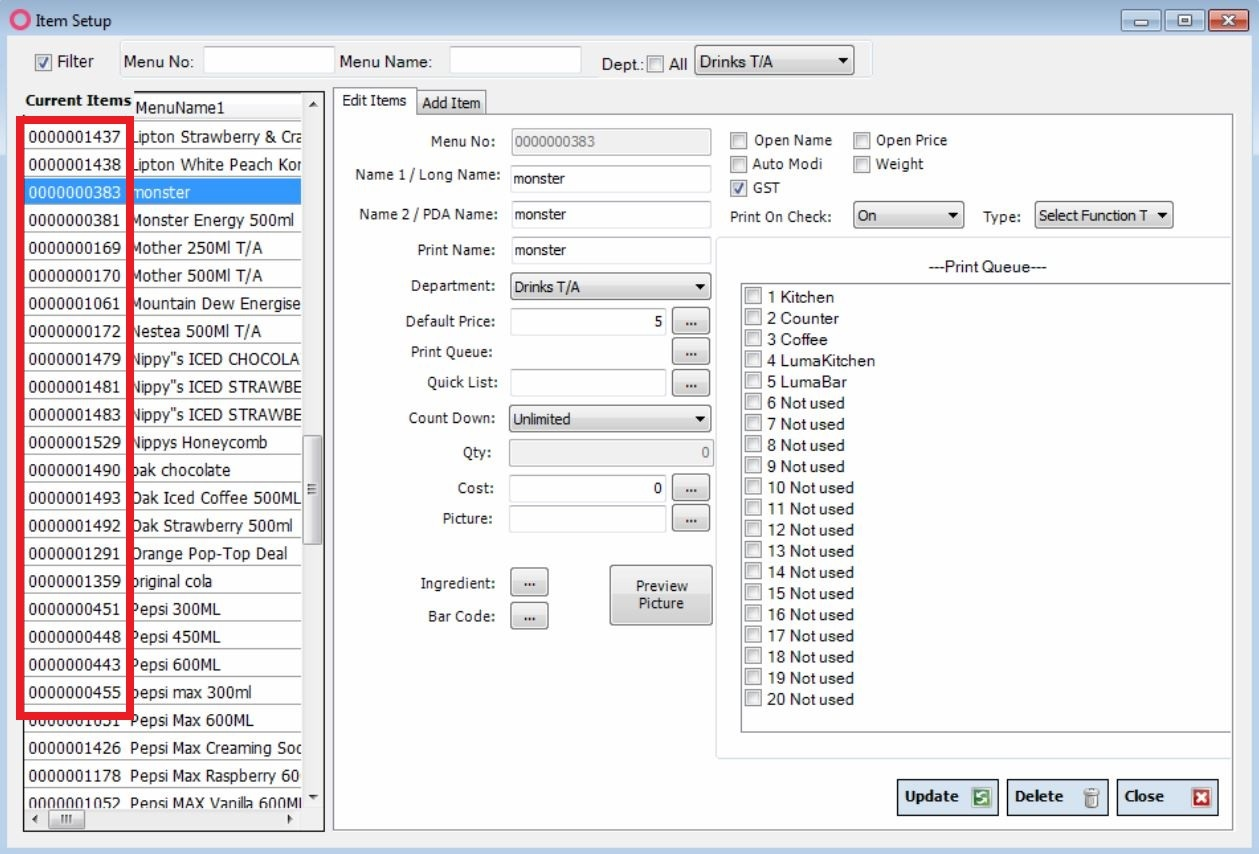Click the green Update button
This screenshot has height=854, width=1259.
[947, 797]
